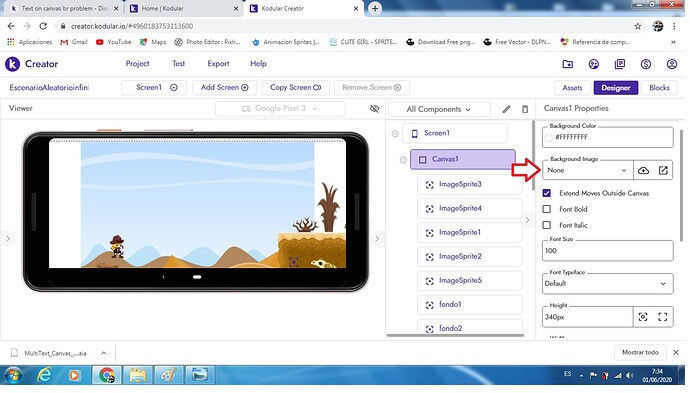Image resolution: width=690 pixels, height=393 pixels.
Task: Open the All Components filter dropdown
Action: [439, 109]
